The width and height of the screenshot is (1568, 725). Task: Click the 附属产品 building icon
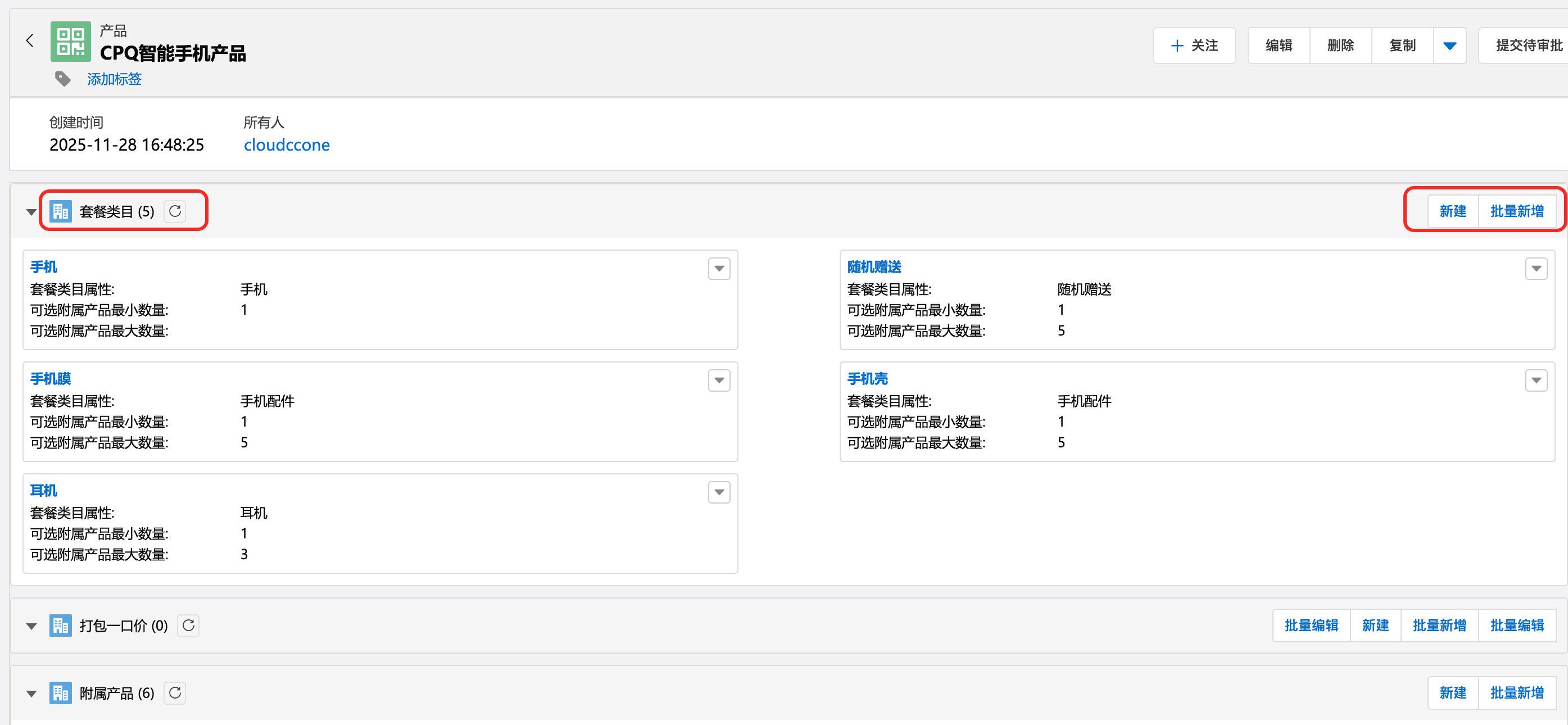point(60,693)
